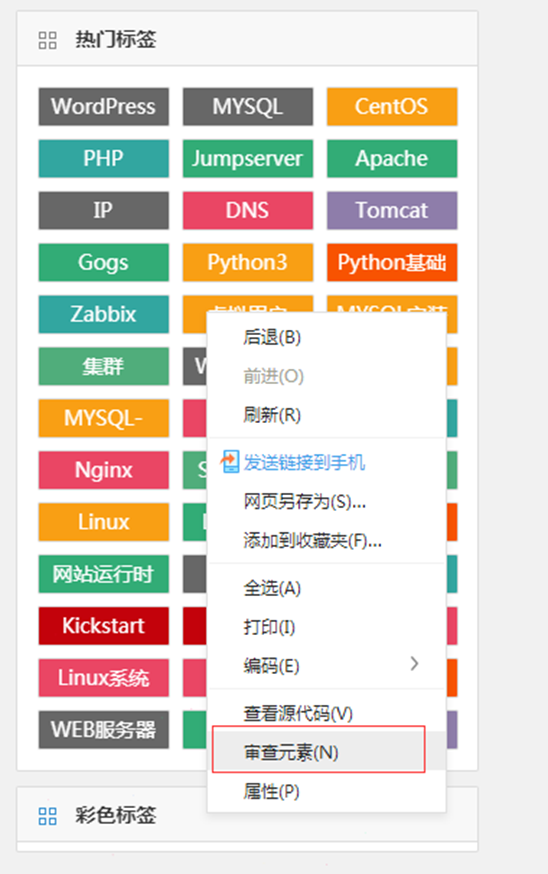Open the WordPress tag
548x874 pixels.
(x=104, y=106)
